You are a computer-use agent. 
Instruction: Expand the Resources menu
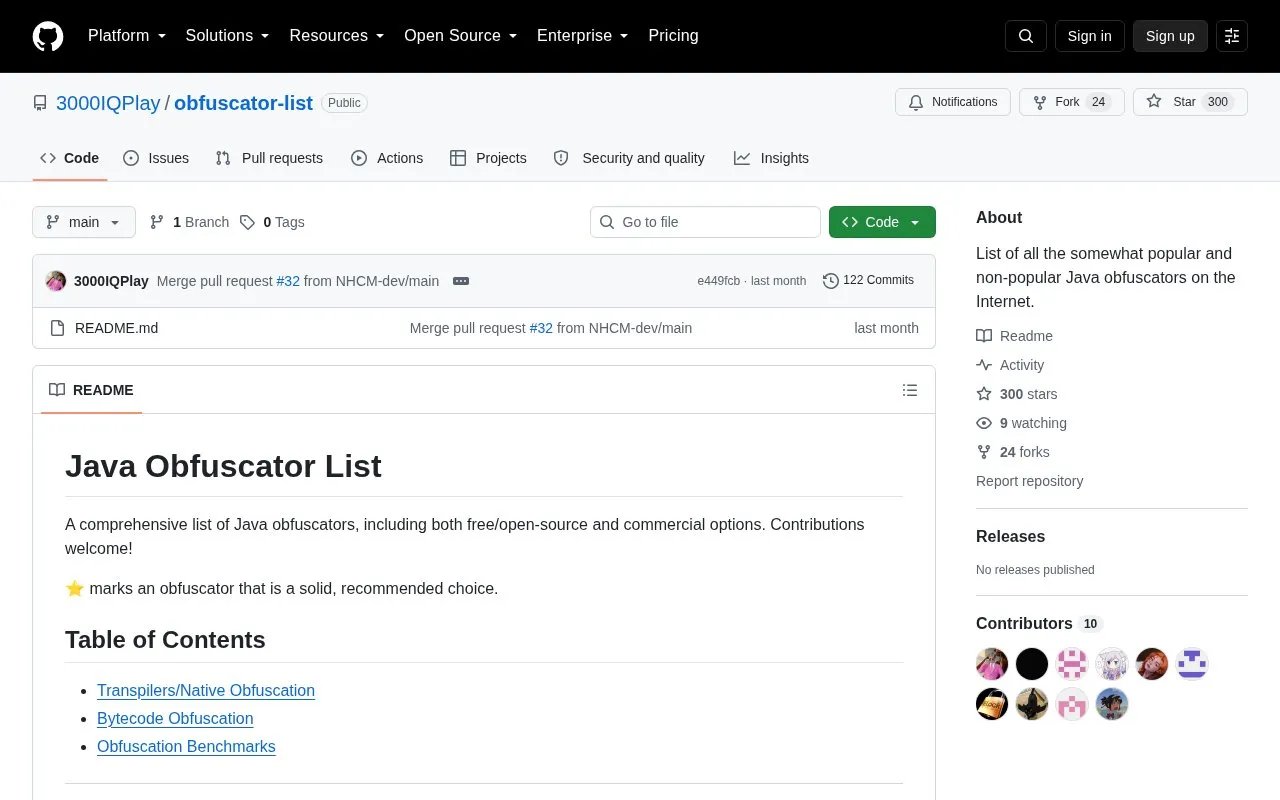coord(337,36)
